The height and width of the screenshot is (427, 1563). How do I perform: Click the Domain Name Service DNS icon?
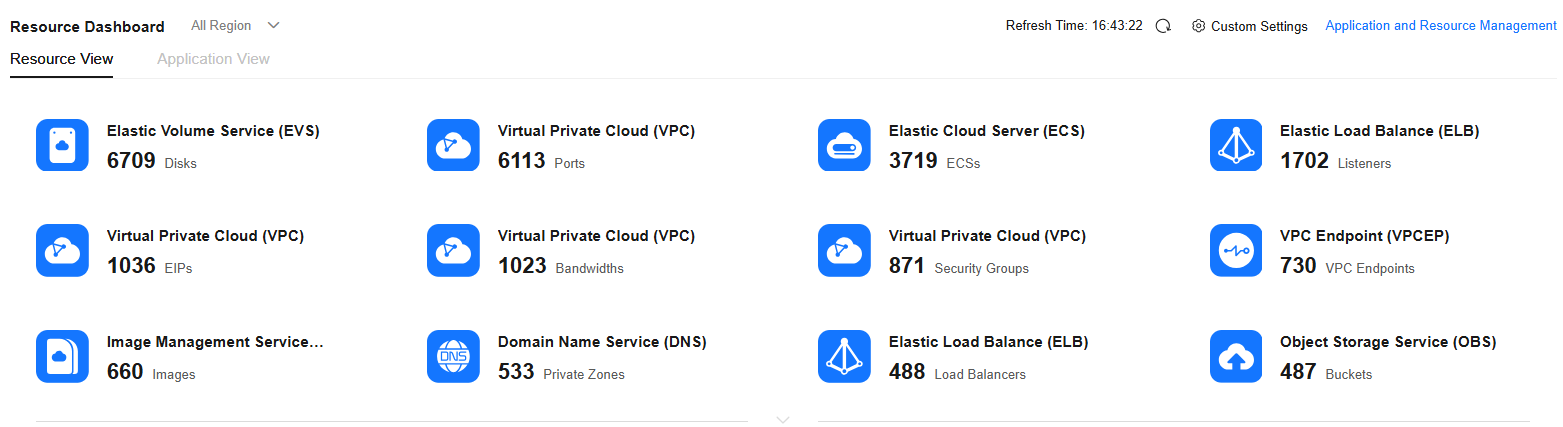[x=453, y=356]
